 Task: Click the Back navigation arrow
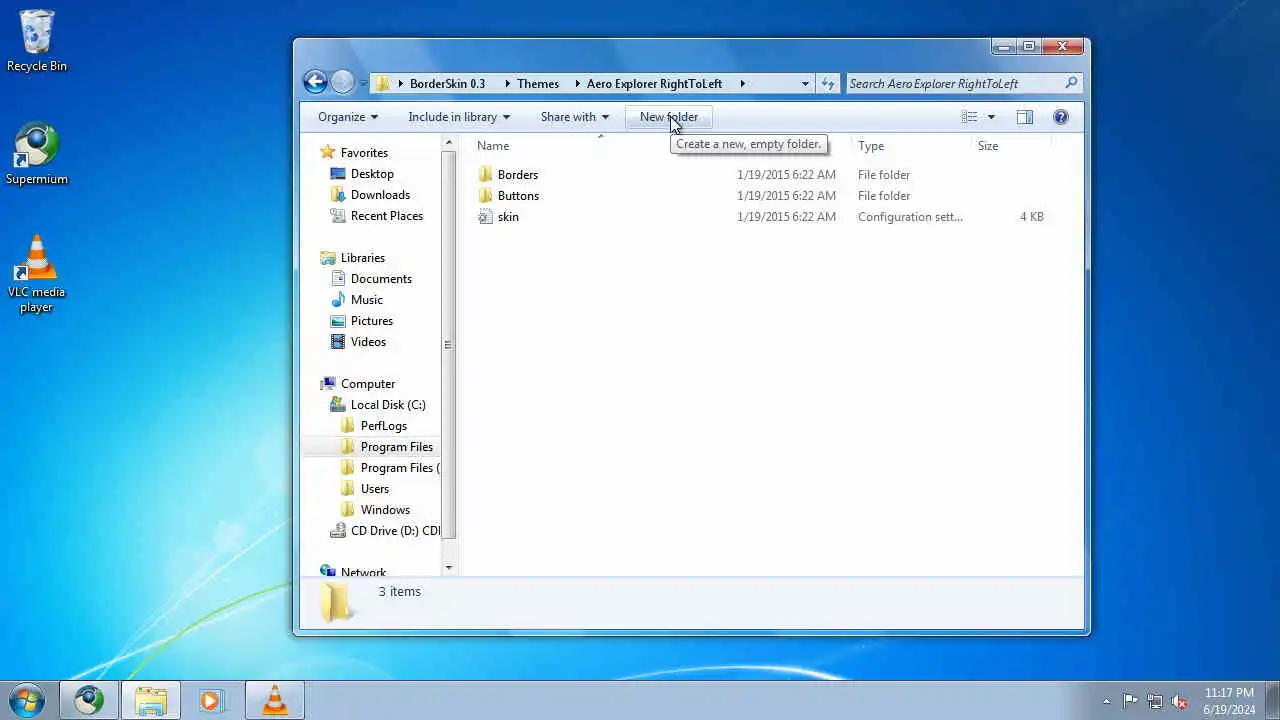(315, 83)
